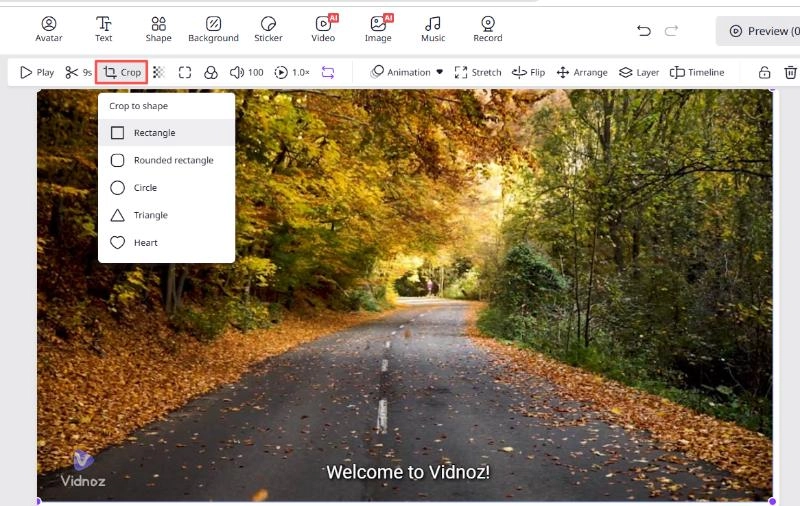Start the Record tool
This screenshot has height=506, width=800.
(488, 29)
